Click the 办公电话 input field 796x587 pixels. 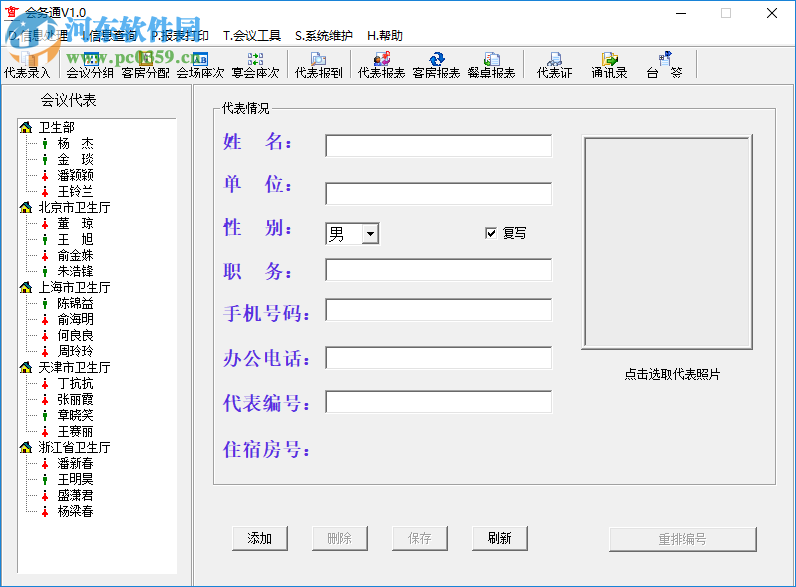pyautogui.click(x=439, y=357)
